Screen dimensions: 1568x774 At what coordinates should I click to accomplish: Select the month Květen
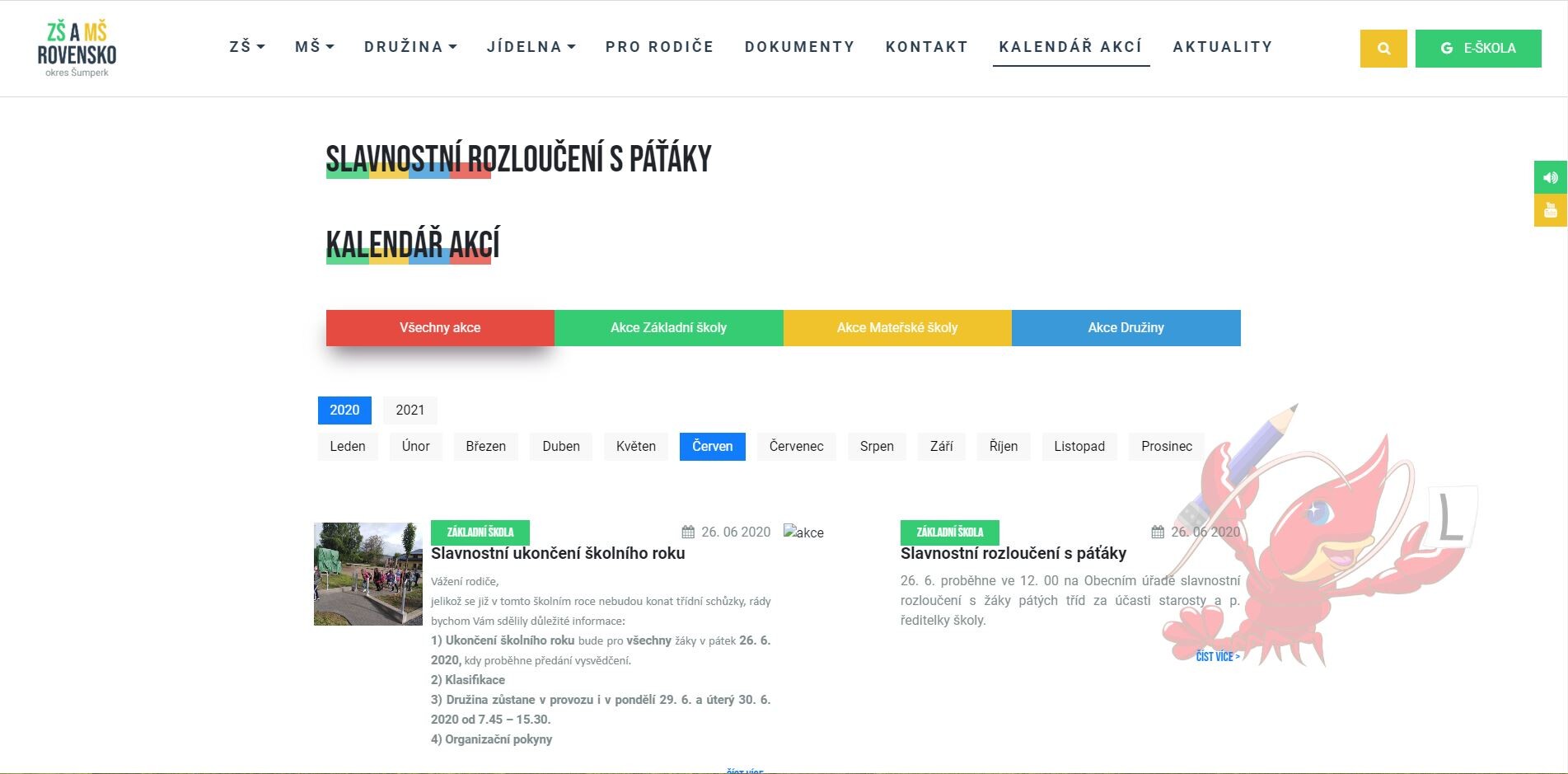[635, 447]
